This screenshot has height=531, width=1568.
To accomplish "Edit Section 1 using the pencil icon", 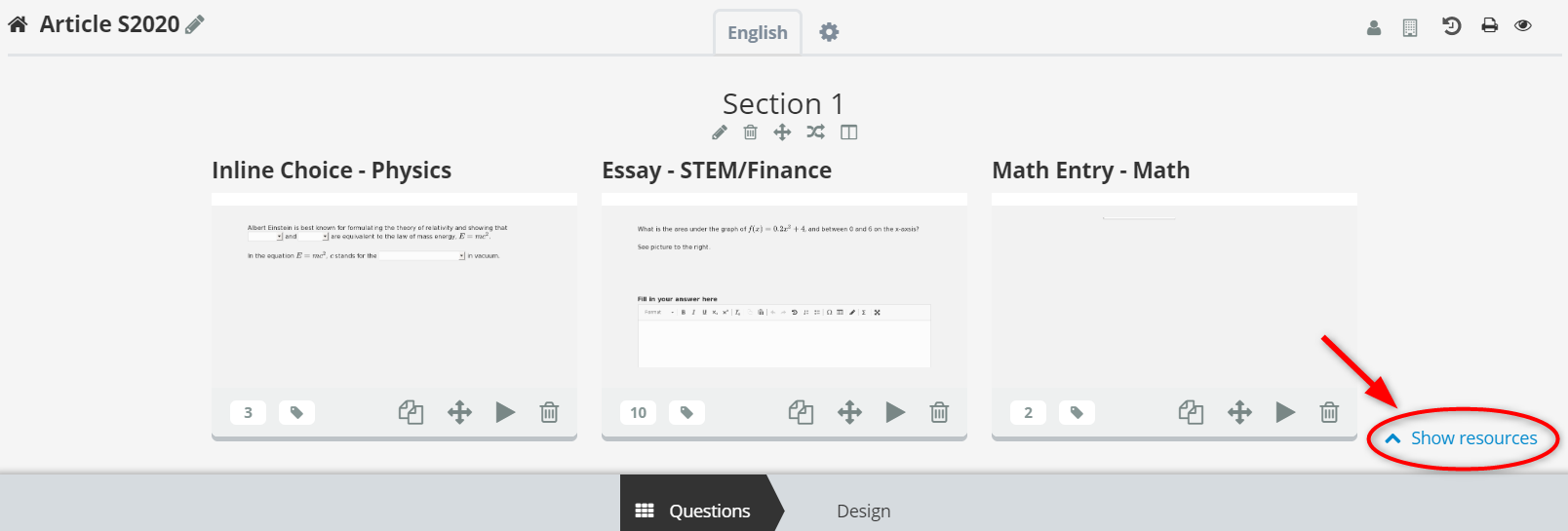I will click(x=720, y=133).
